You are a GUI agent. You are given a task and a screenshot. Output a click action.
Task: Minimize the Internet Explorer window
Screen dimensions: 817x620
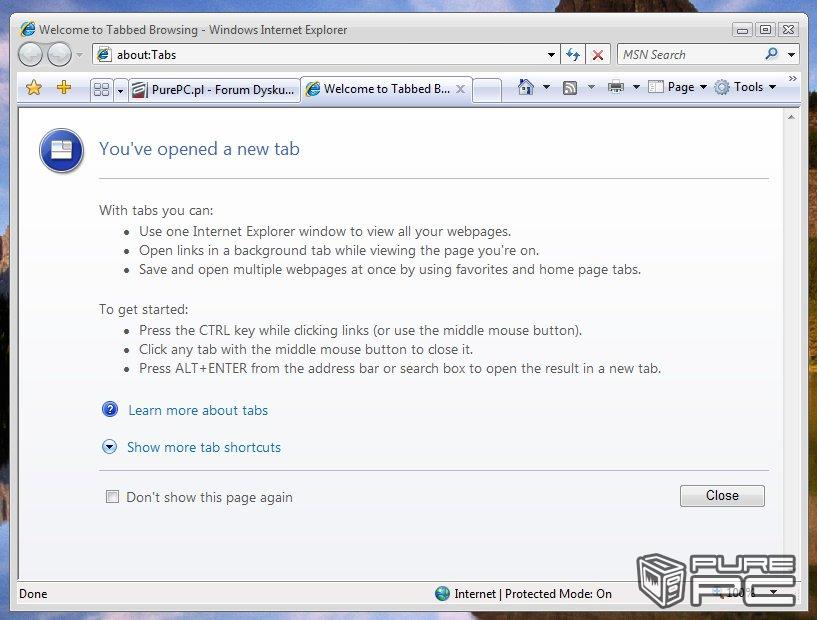tap(742, 30)
